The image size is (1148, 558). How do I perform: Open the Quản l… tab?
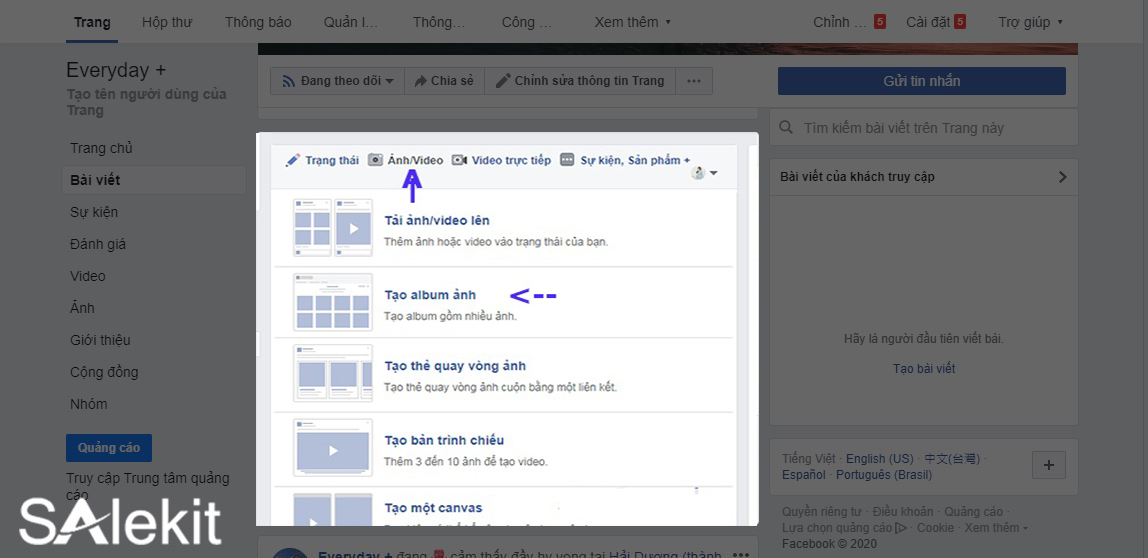pyautogui.click(x=351, y=22)
